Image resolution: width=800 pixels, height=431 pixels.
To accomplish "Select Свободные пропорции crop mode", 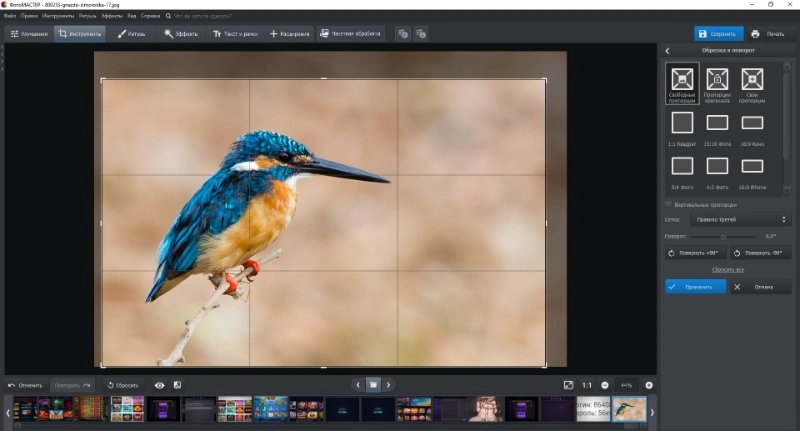I will [x=682, y=85].
